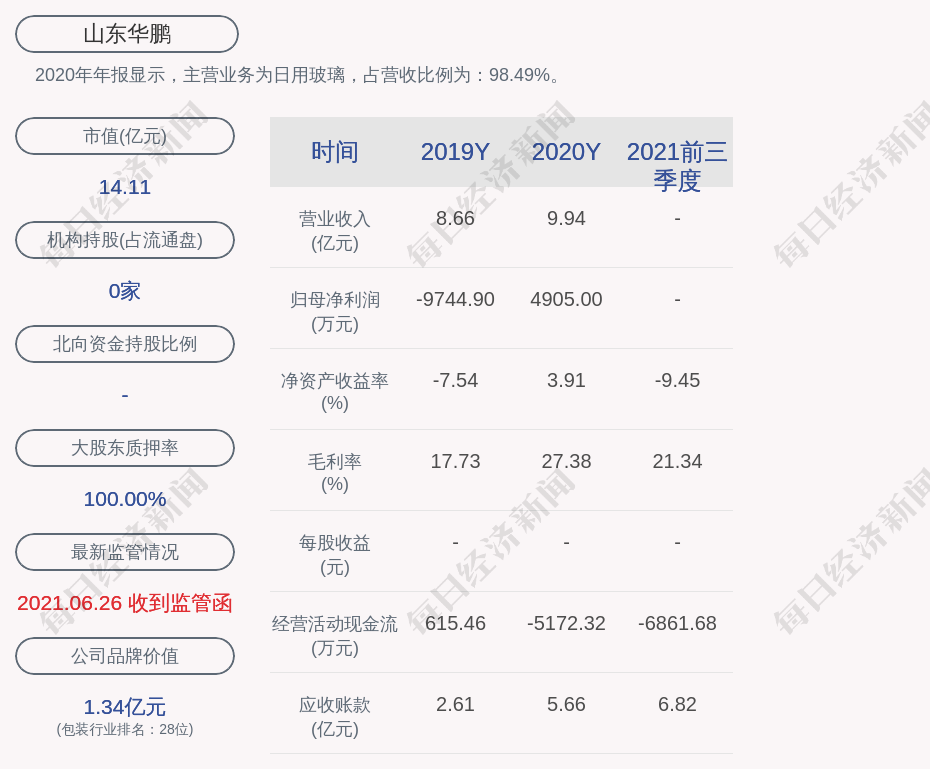Click the 净资产收益率(%) row label
Image resolution: width=930 pixels, height=769 pixels.
[335, 392]
